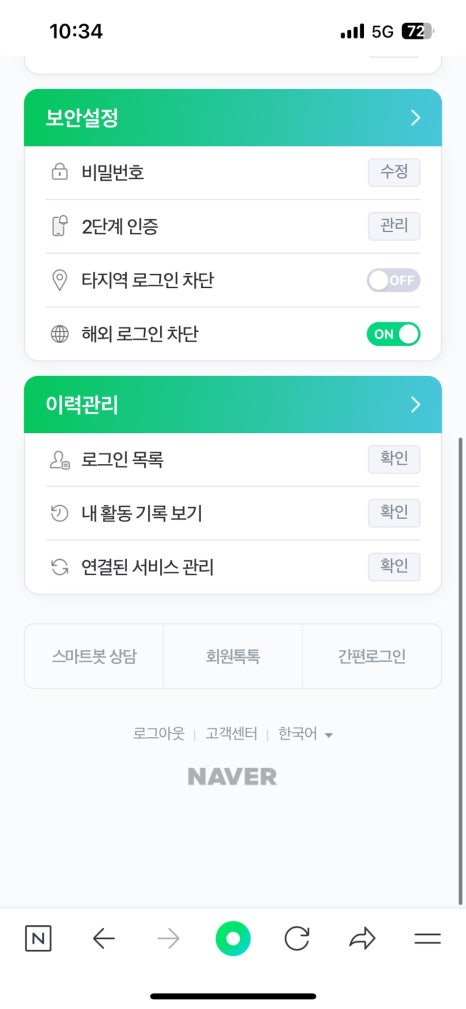The width and height of the screenshot is (466, 1009).
Task: Open the 회원톡톡 tab
Action: [x=232, y=656]
